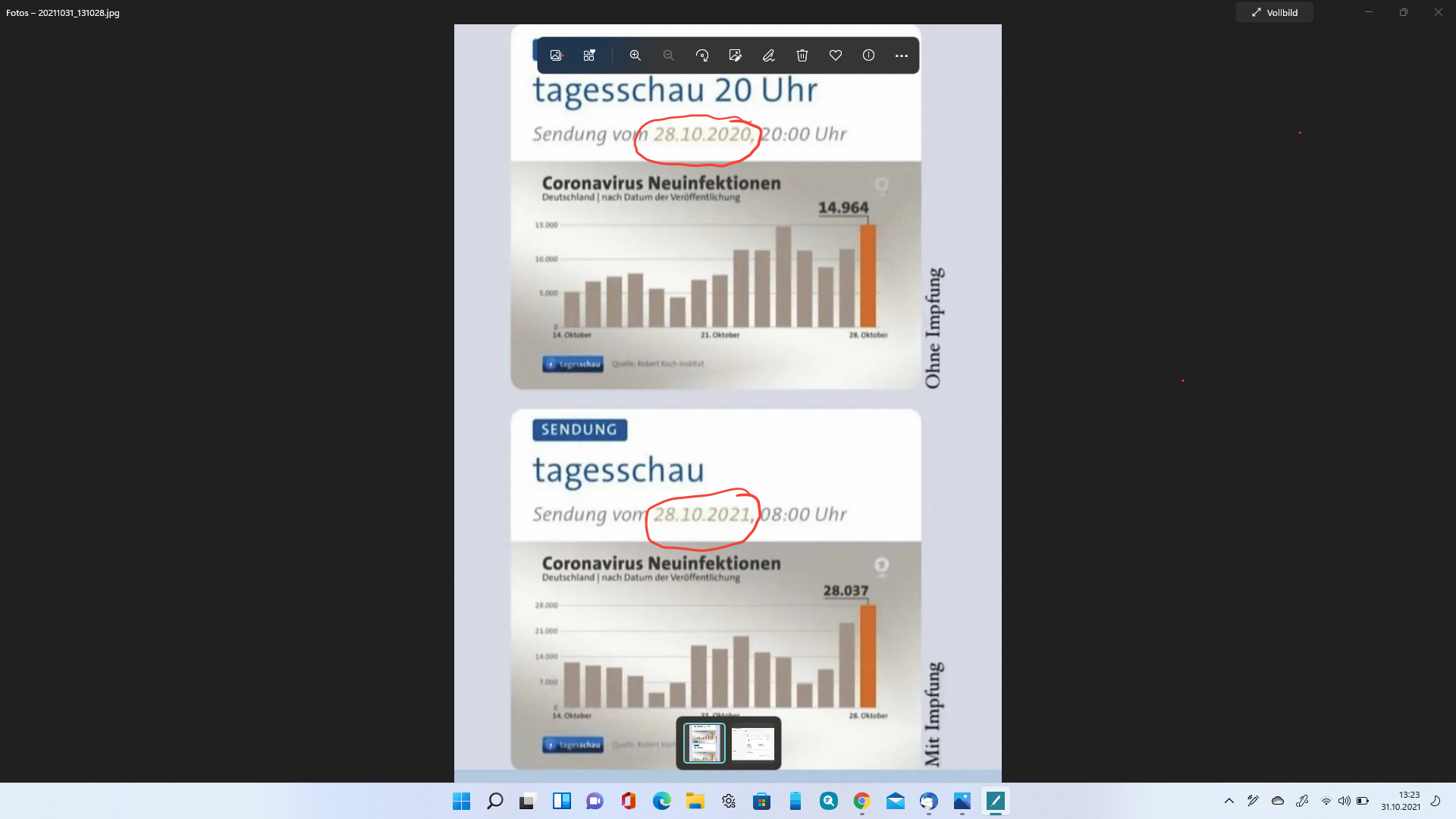Check the battery status icon

tap(1363, 801)
